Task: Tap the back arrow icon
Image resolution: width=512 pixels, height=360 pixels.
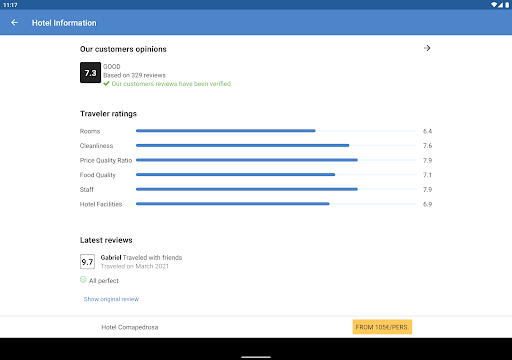Action: 14,22
